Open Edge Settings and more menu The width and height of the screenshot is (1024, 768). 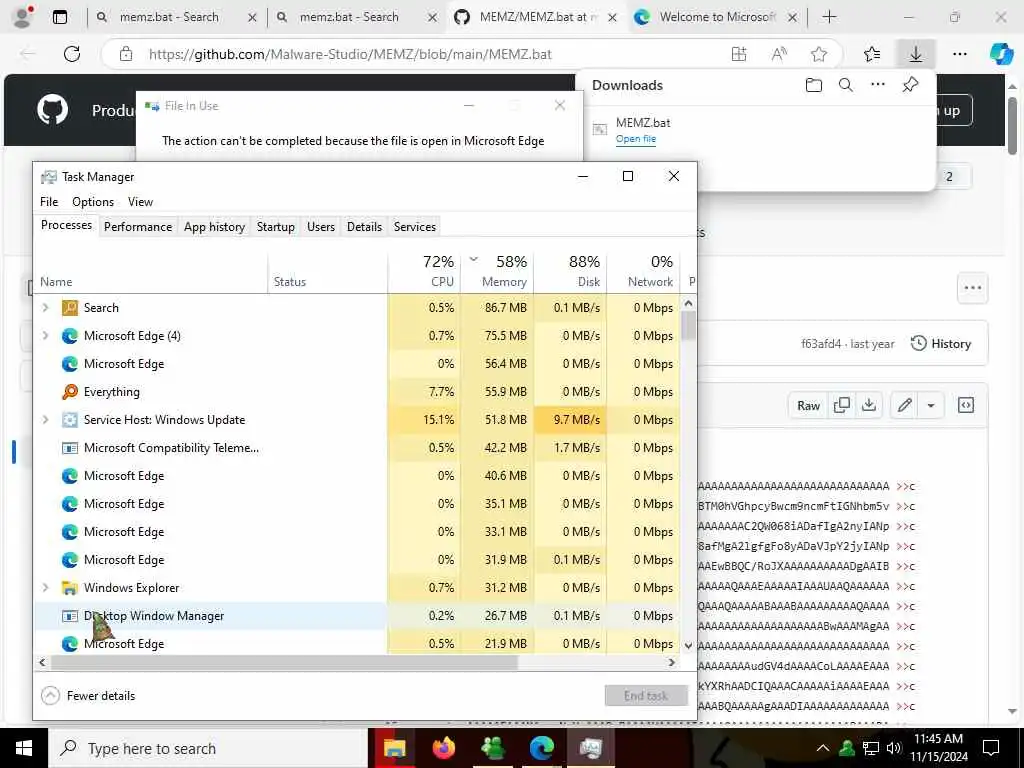click(x=959, y=54)
